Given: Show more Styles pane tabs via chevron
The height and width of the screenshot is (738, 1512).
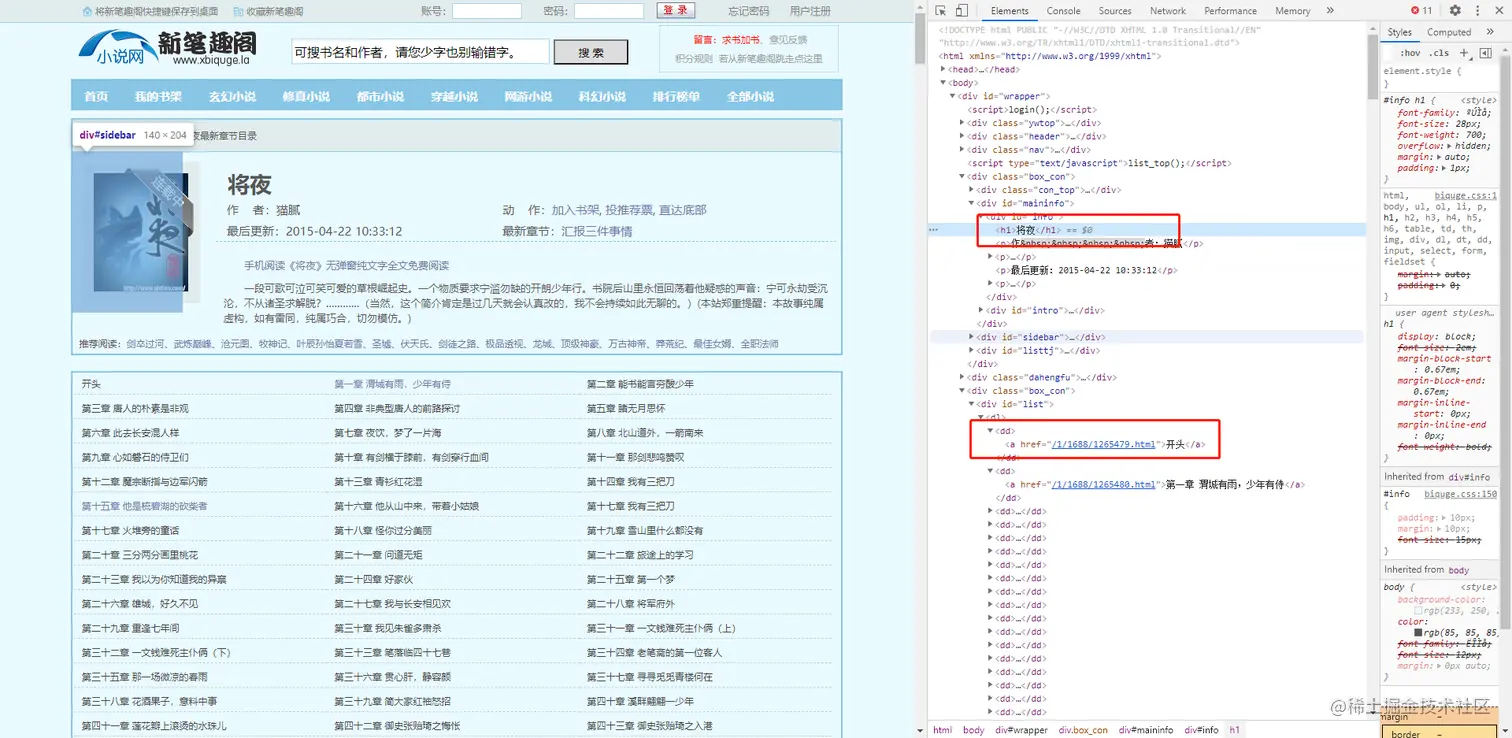Looking at the screenshot, I should pyautogui.click(x=1488, y=32).
